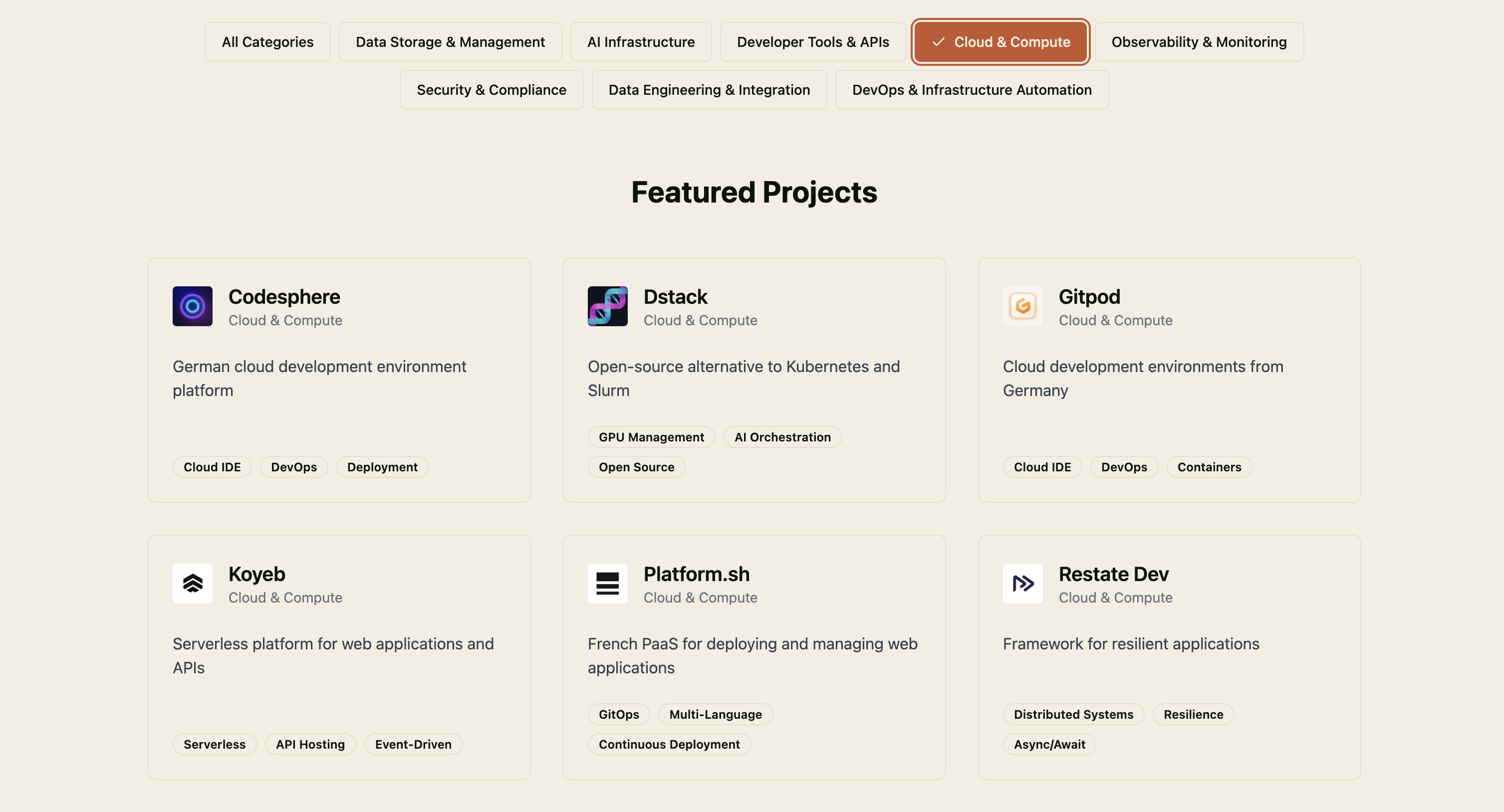Viewport: 1504px width, 812px height.
Task: Filter by Security & Compliance
Action: [x=491, y=90]
